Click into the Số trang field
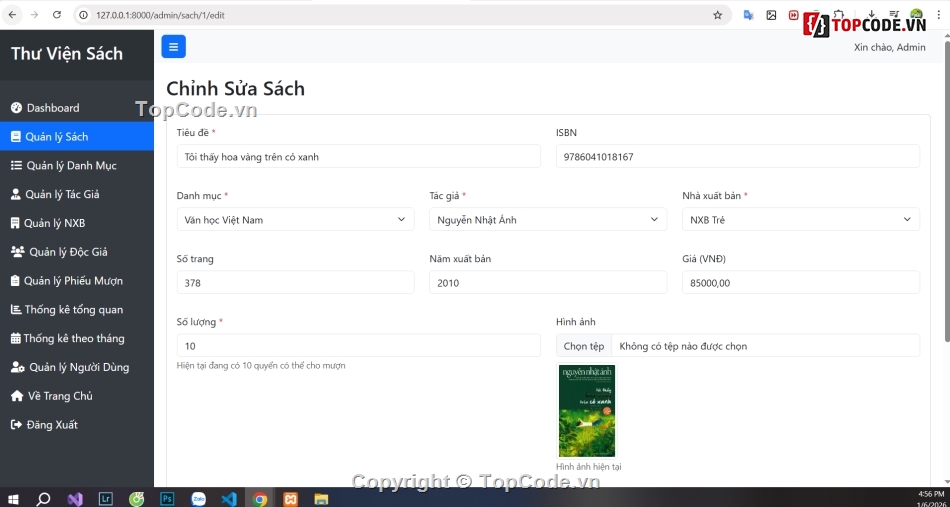950x507 pixels. pos(296,282)
